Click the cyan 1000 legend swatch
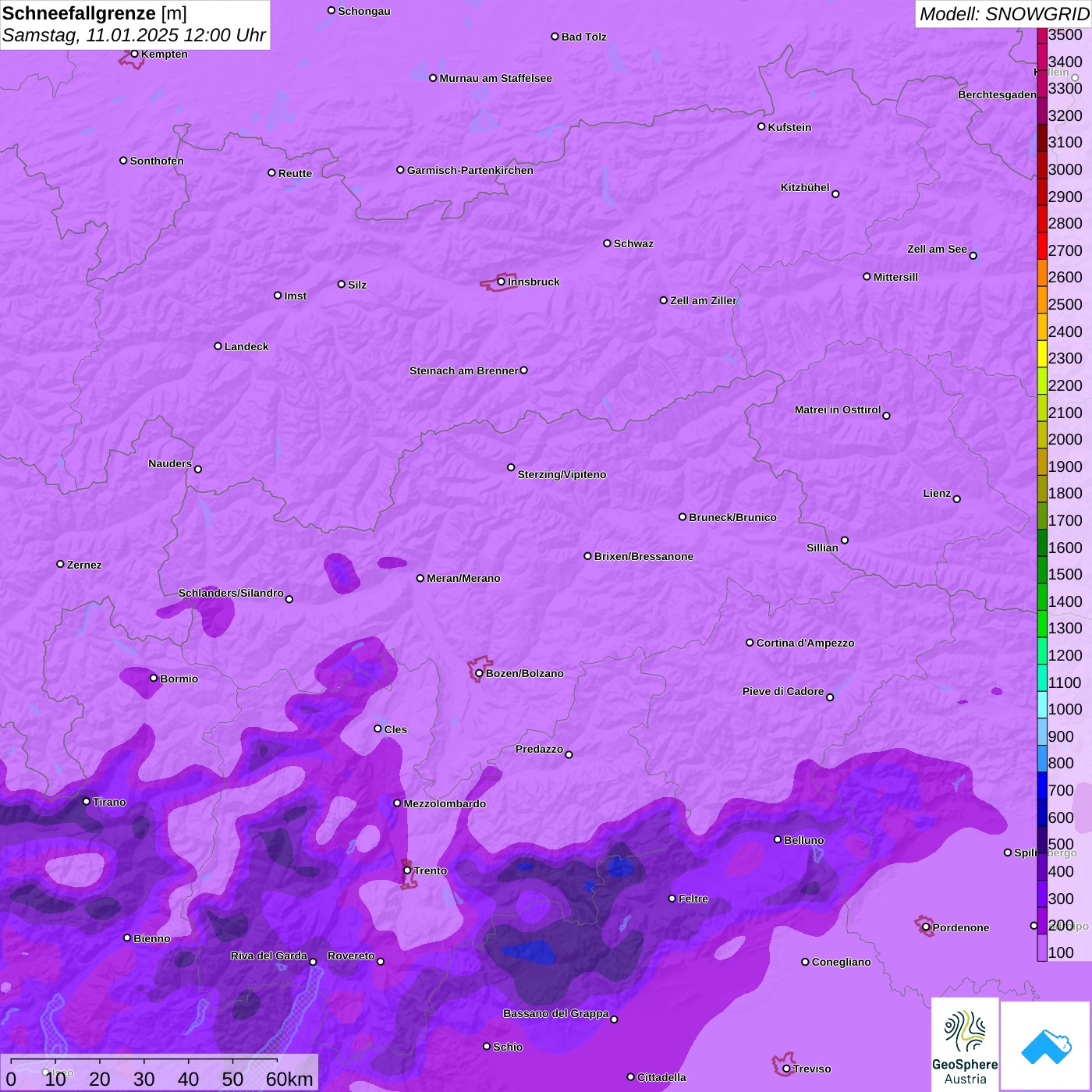 tap(1042, 704)
